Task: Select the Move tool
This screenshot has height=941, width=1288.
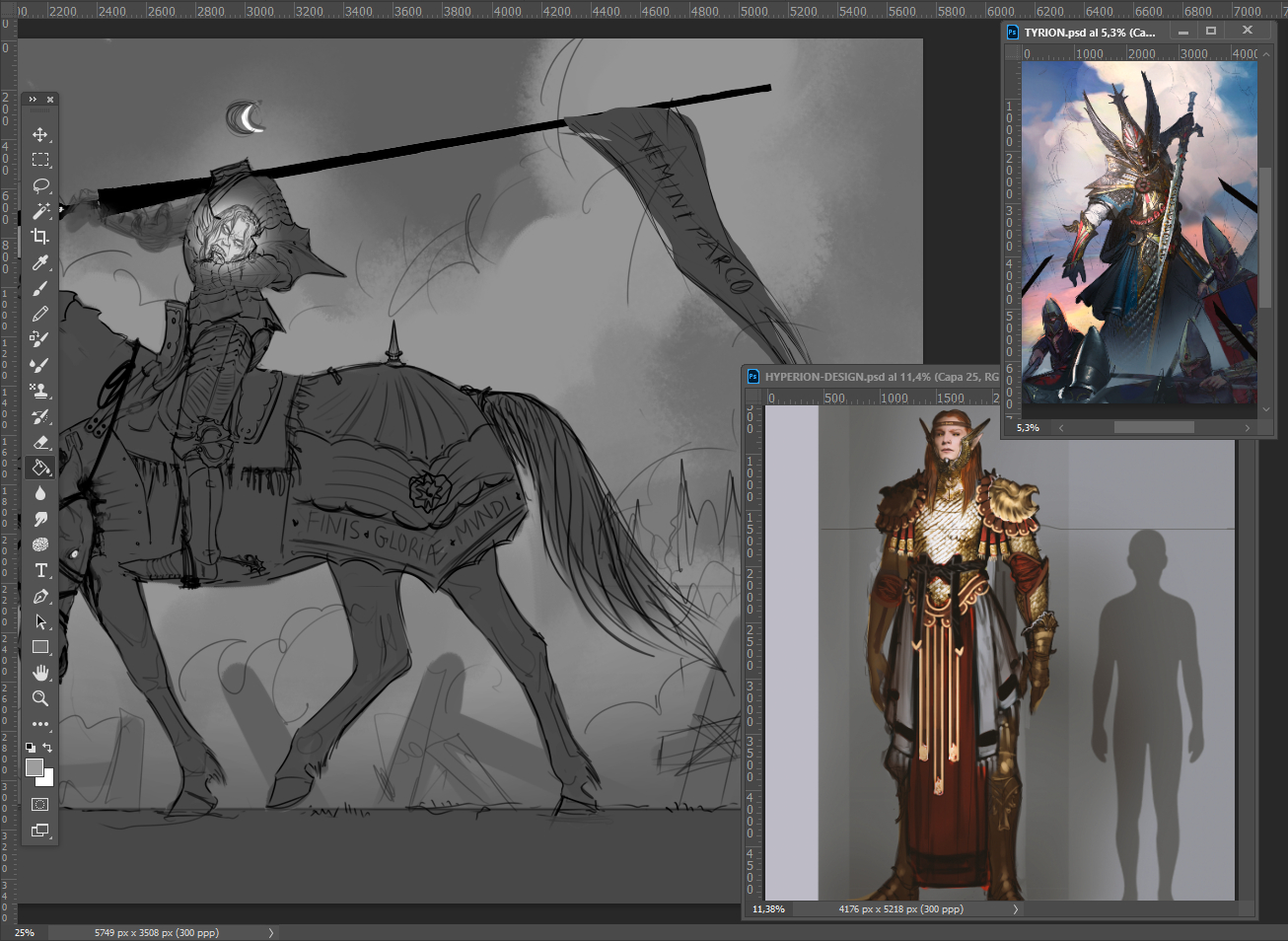Action: (x=40, y=134)
